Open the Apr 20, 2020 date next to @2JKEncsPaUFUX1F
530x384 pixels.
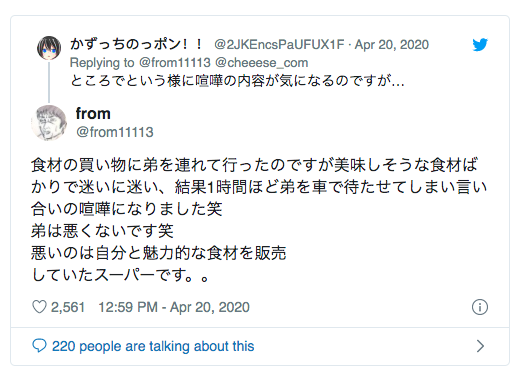coord(391,45)
